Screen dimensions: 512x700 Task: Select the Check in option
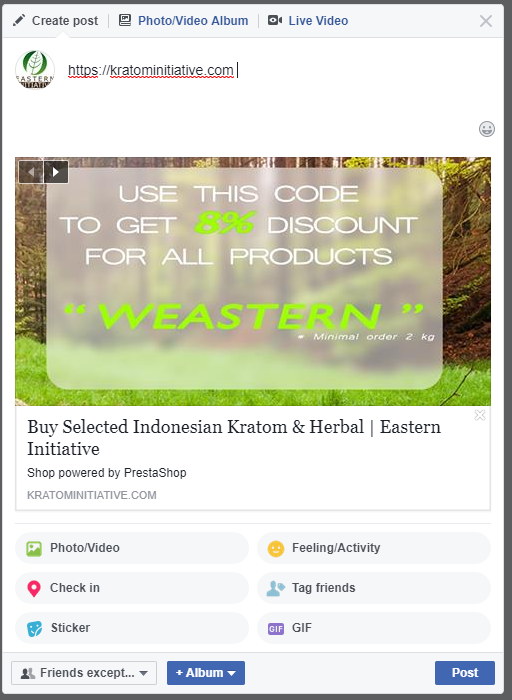(132, 588)
